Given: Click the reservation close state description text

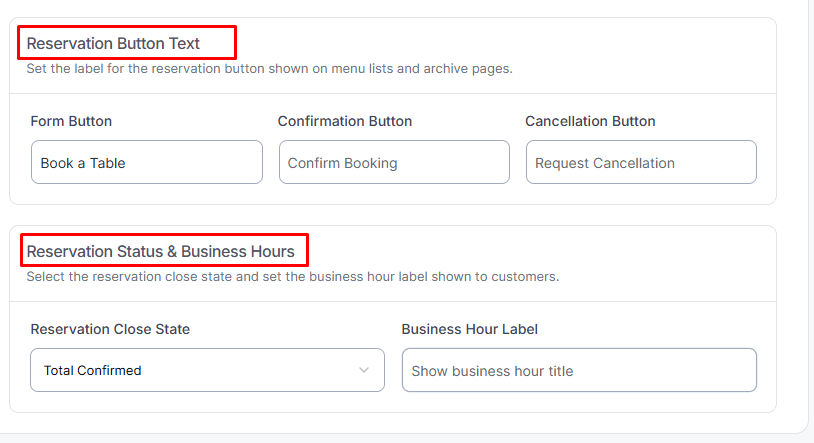Looking at the screenshot, I should [292, 276].
